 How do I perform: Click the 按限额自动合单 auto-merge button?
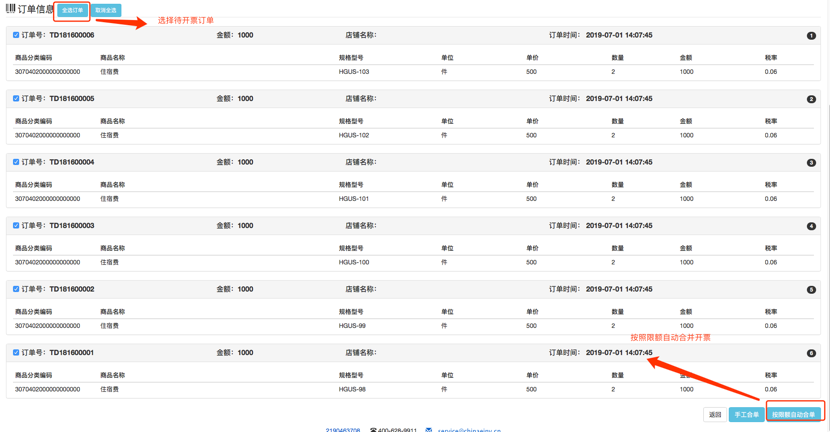click(793, 415)
